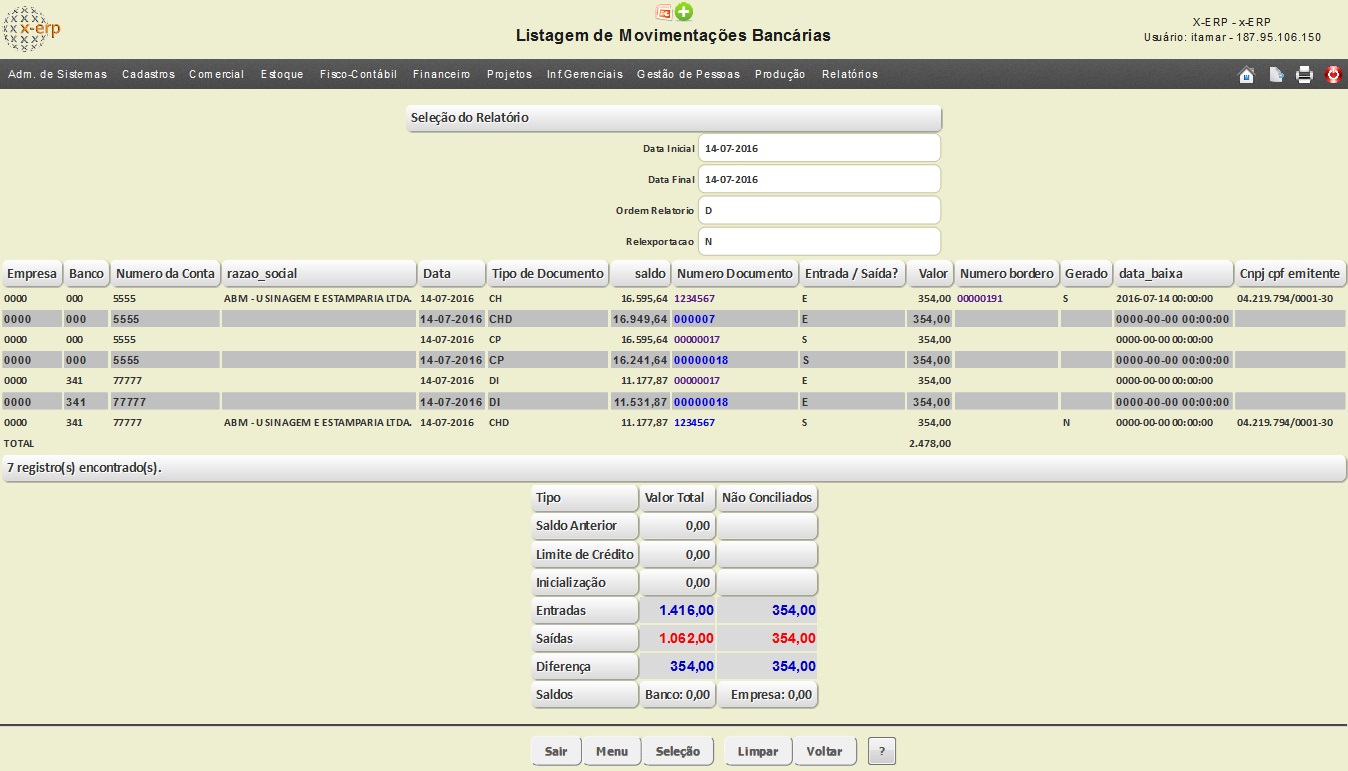
Task: Click the x-erp logo
Action: coord(32,28)
